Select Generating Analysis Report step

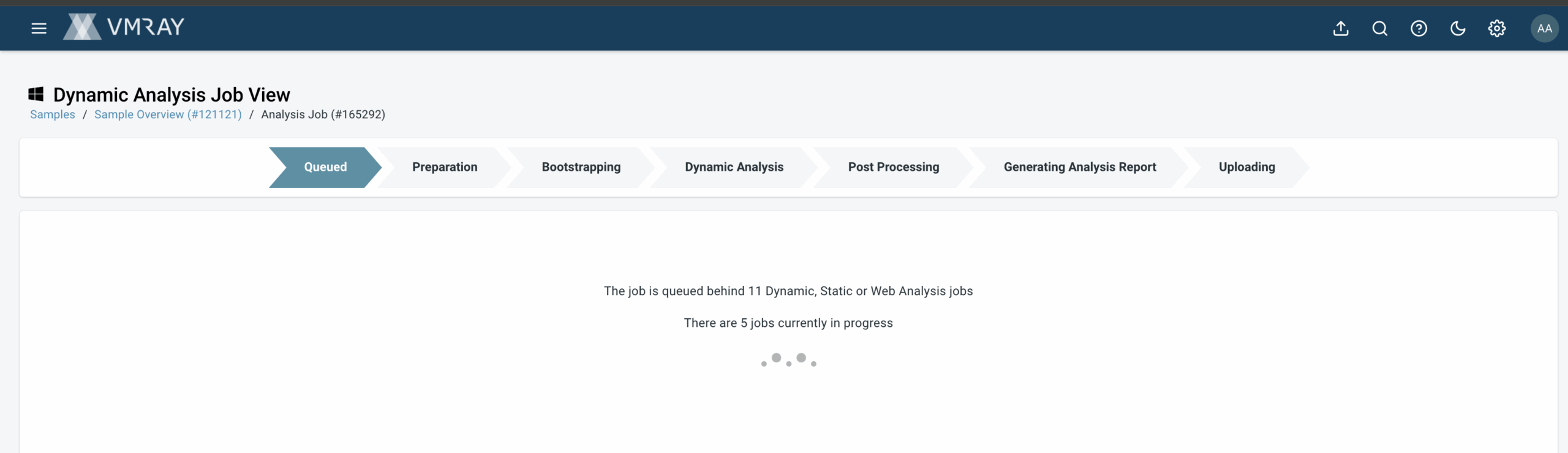pos(1079,167)
